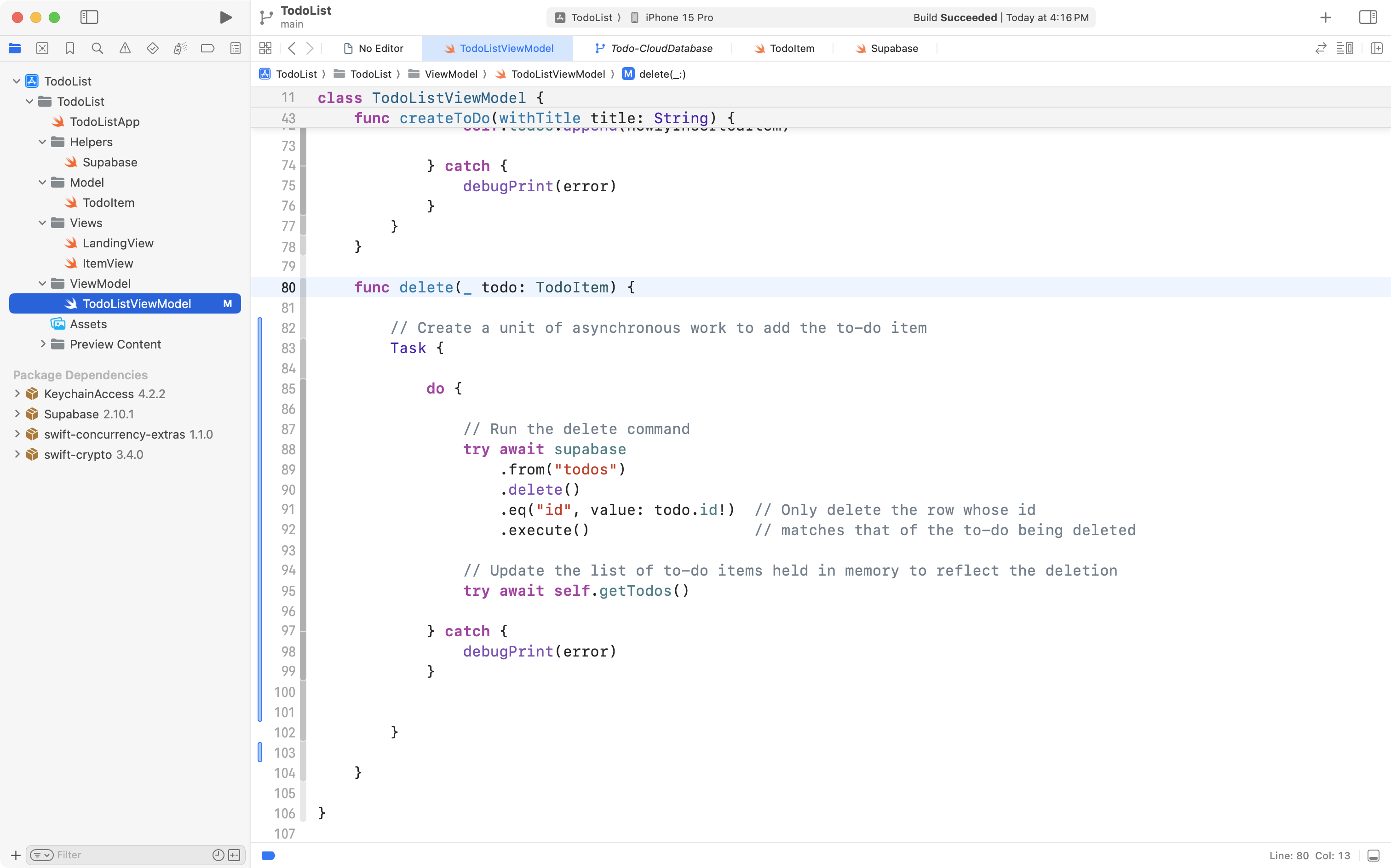Toggle the right inspector panel
Image resolution: width=1391 pixels, height=868 pixels.
click(x=1368, y=17)
